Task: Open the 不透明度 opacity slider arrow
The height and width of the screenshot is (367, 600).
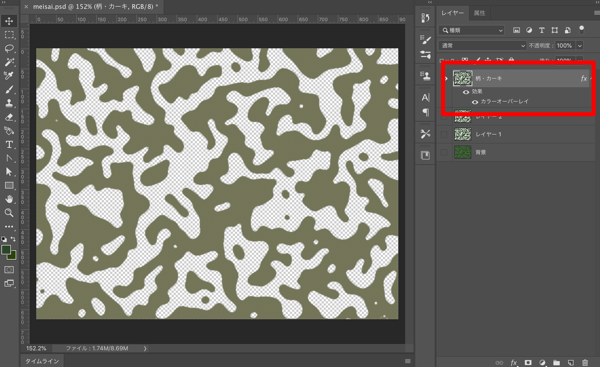Action: [580, 46]
